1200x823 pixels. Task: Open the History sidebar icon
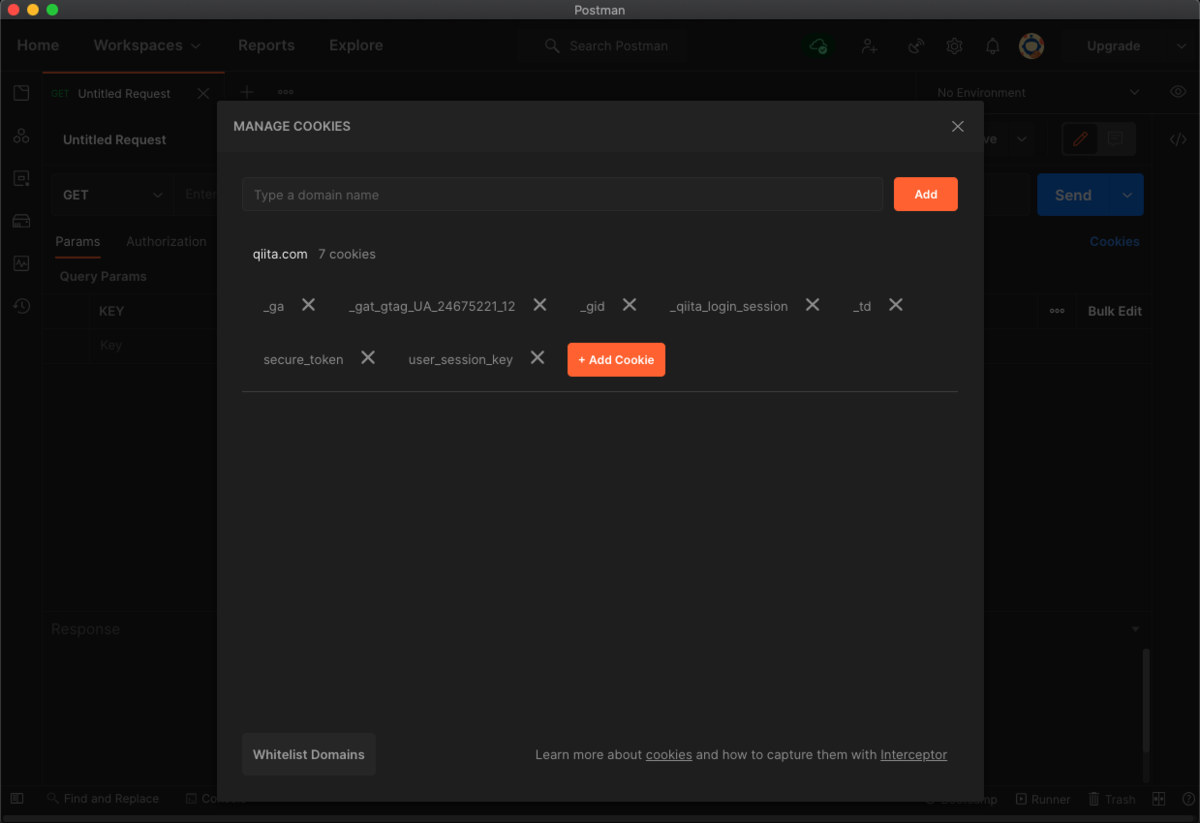coord(21,306)
